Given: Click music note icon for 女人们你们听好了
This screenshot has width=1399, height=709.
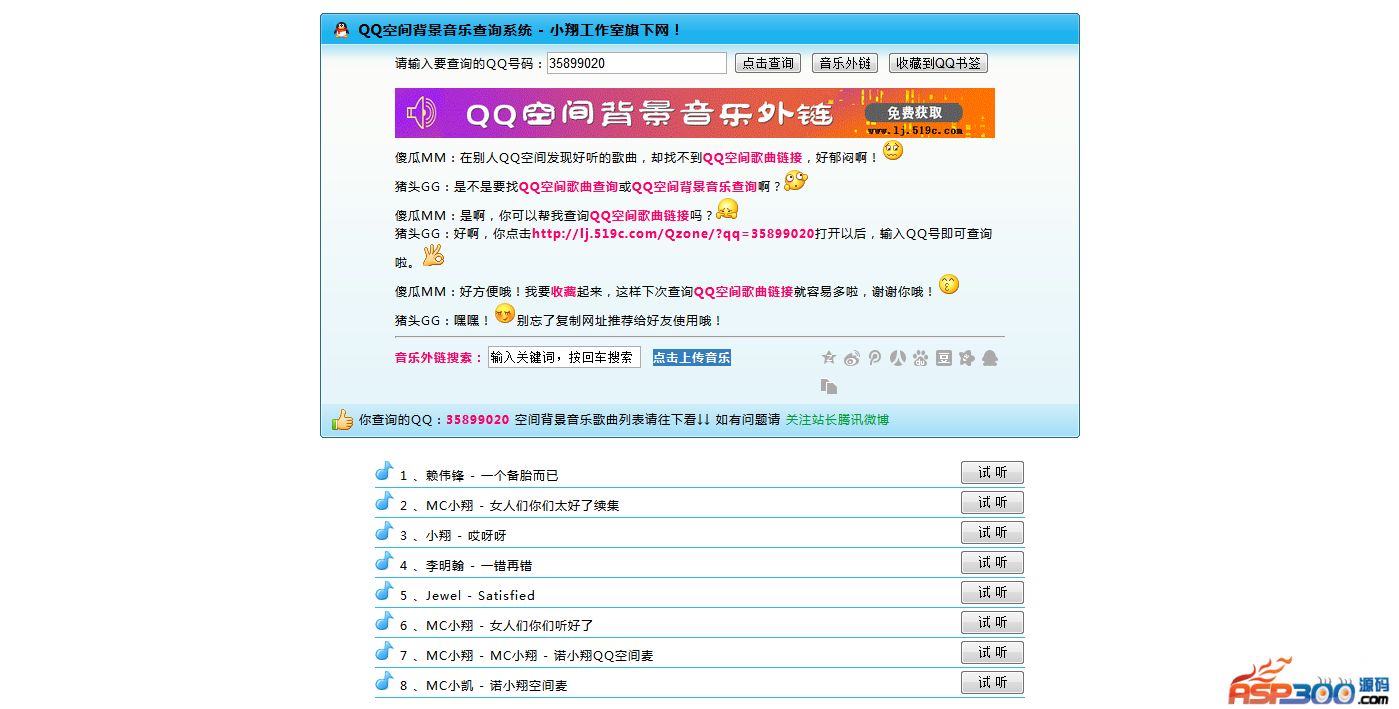Looking at the screenshot, I should pyautogui.click(x=384, y=621).
